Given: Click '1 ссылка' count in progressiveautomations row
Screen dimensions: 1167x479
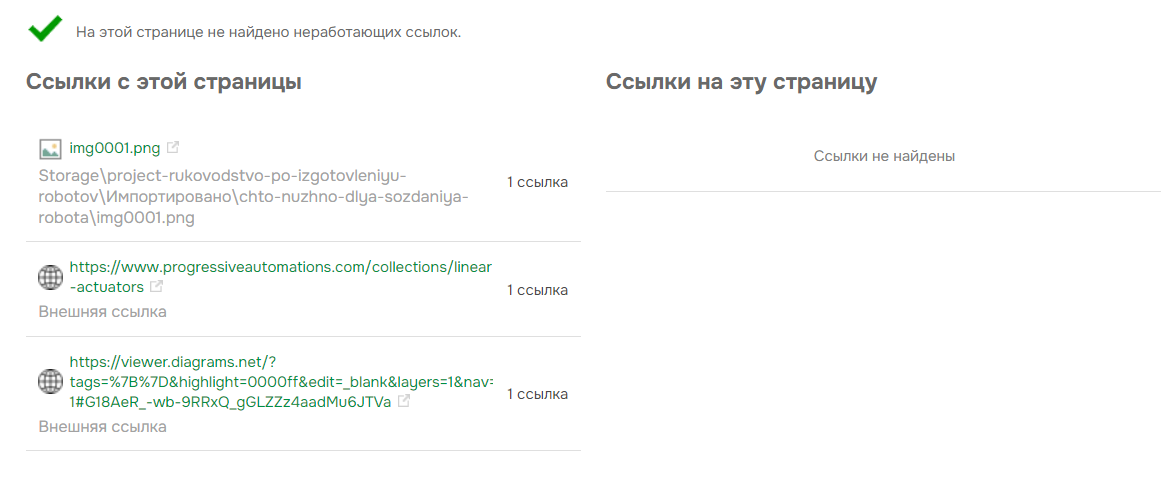Looking at the screenshot, I should 537,290.
